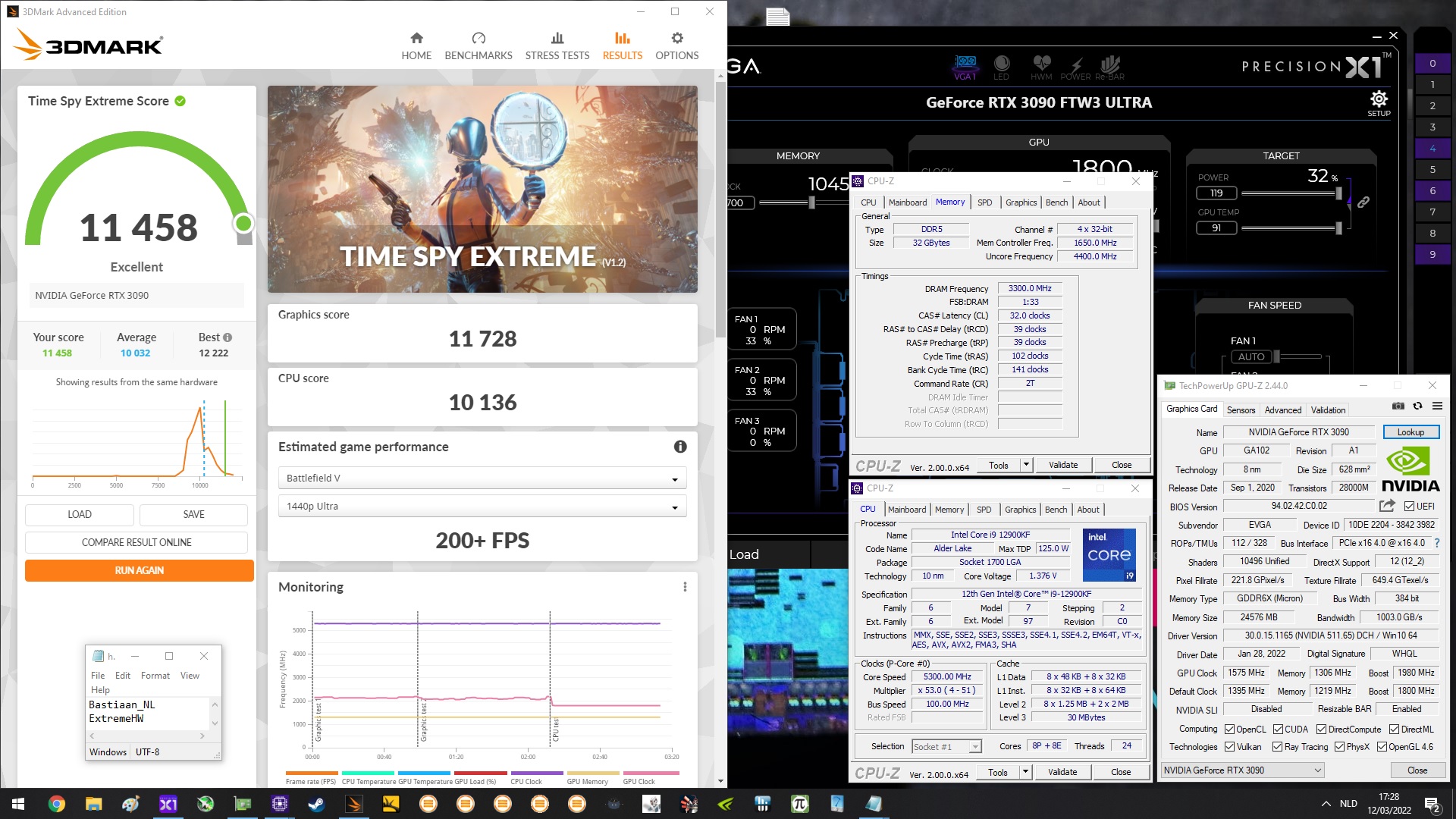Click the LOAD button in 3DMark
This screenshot has height=819, width=1456.
(x=80, y=514)
